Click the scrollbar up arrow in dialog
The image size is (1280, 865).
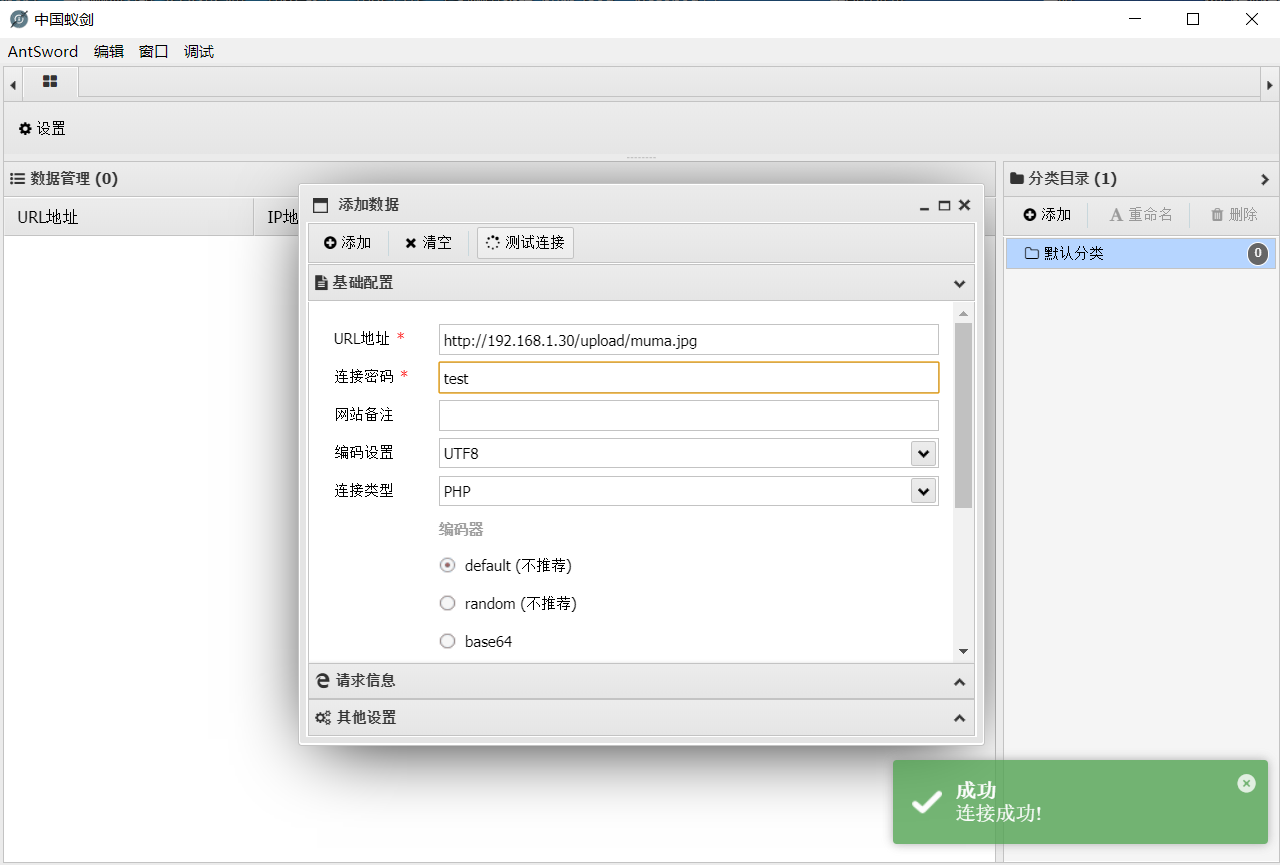[x=963, y=314]
